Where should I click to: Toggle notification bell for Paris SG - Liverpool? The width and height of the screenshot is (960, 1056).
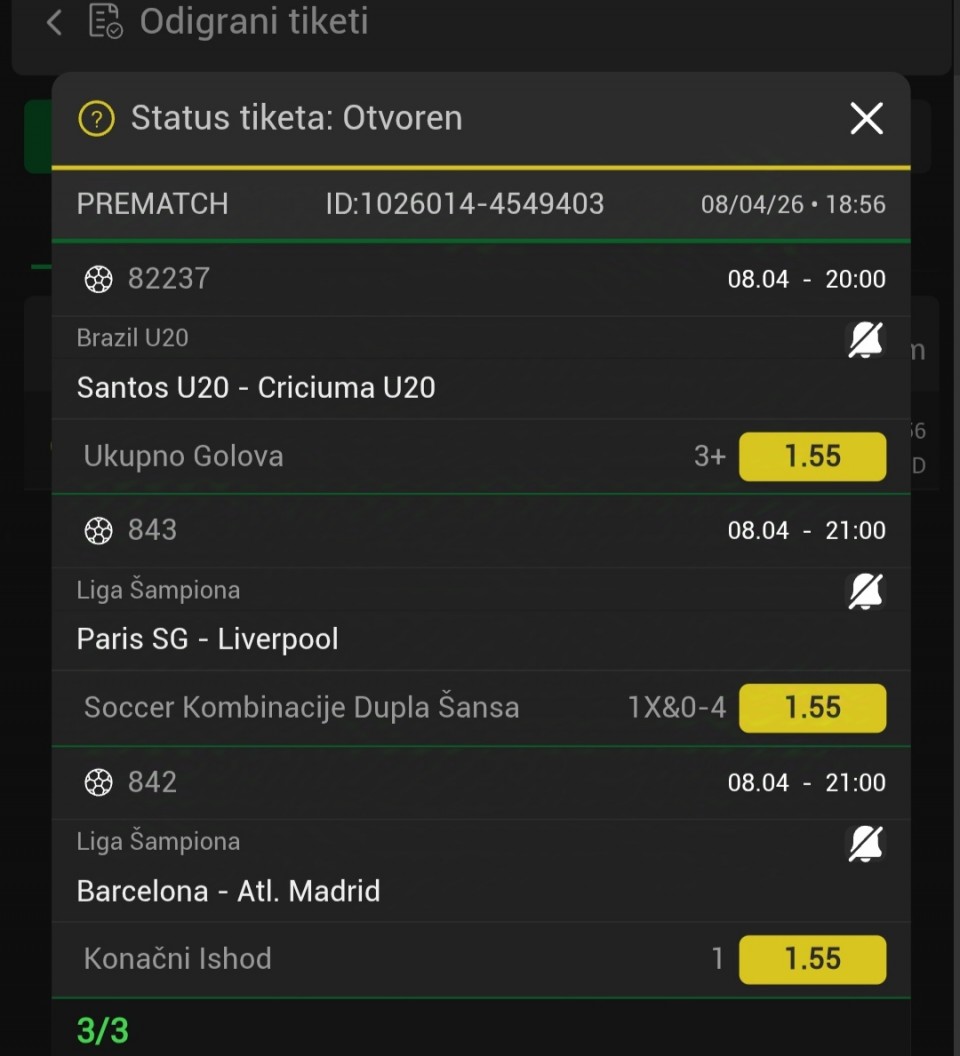coord(865,592)
